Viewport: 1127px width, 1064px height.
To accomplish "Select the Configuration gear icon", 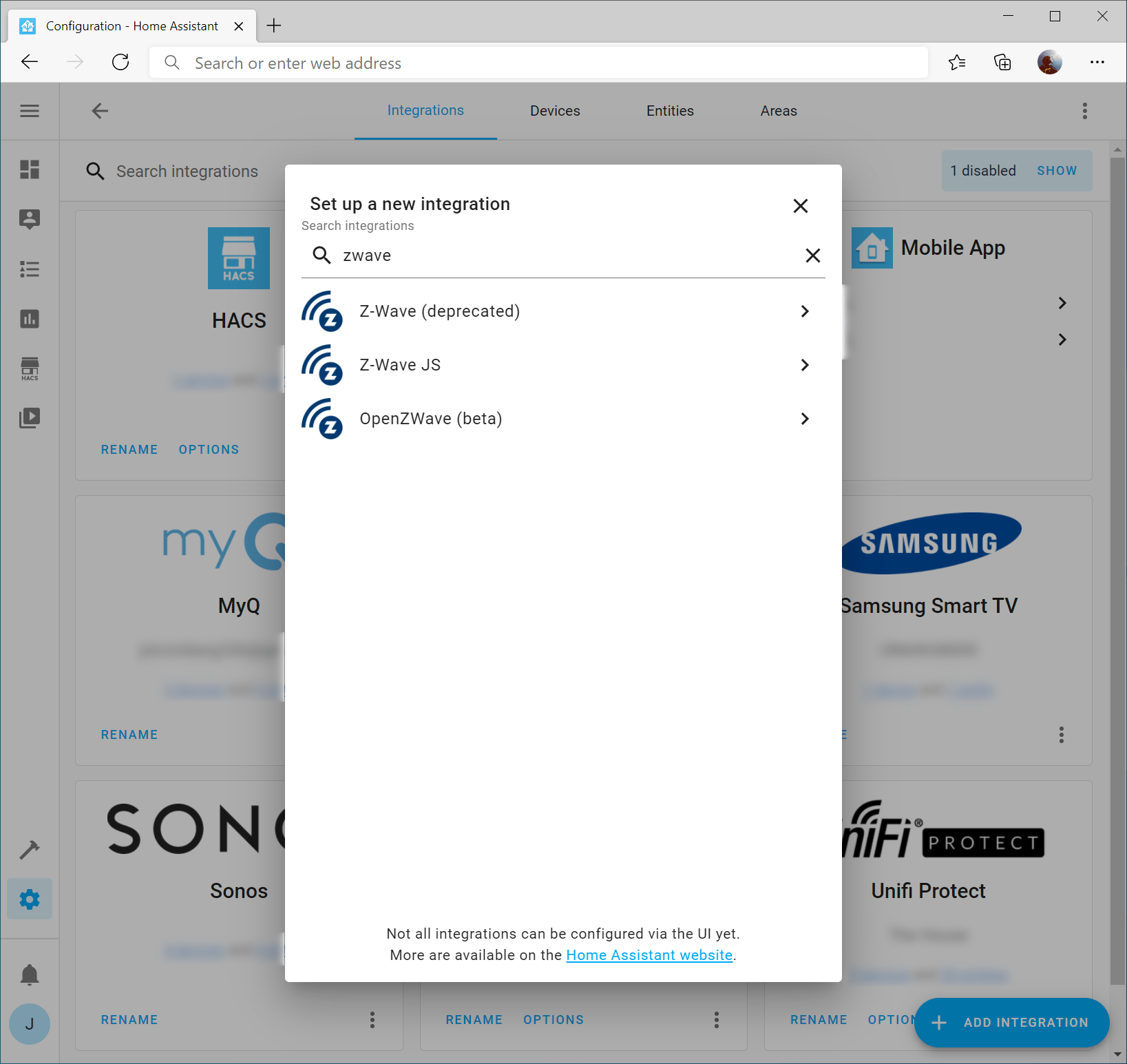I will pos(30,899).
